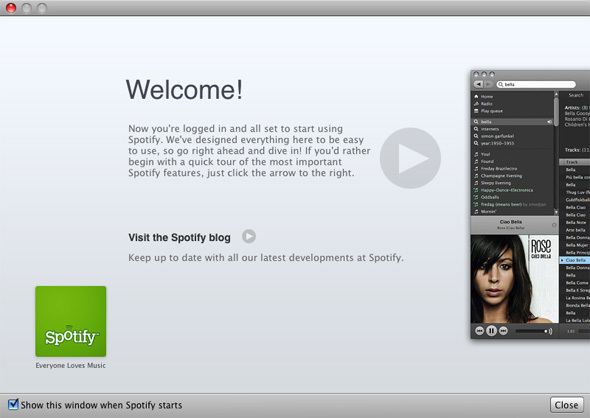590x418 pixels.
Task: Open Play queue in the preview sidebar
Action: point(488,111)
